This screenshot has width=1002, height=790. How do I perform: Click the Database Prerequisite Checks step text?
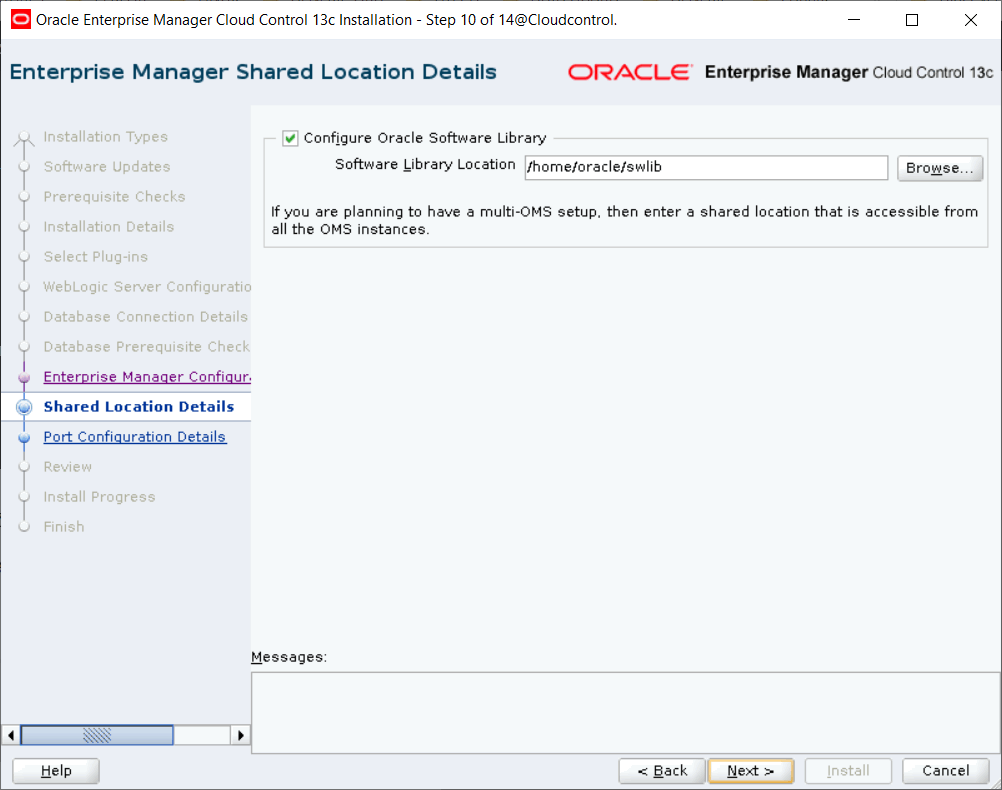coord(147,347)
